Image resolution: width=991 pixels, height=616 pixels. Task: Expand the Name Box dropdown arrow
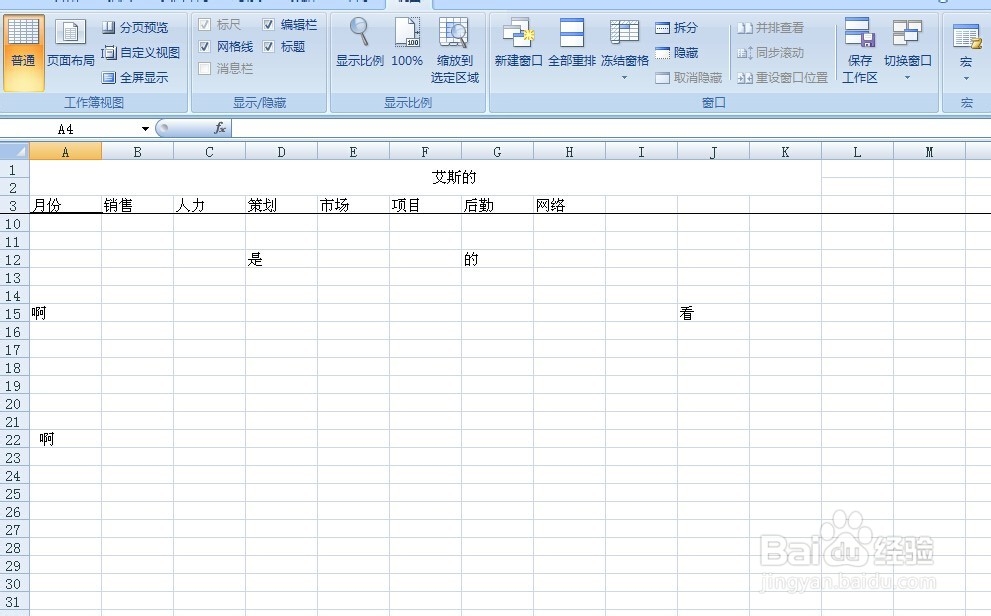click(x=146, y=128)
